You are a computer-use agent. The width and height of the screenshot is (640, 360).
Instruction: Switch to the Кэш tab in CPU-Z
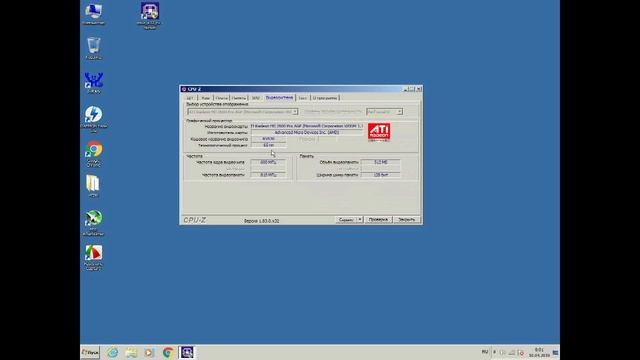[206, 98]
